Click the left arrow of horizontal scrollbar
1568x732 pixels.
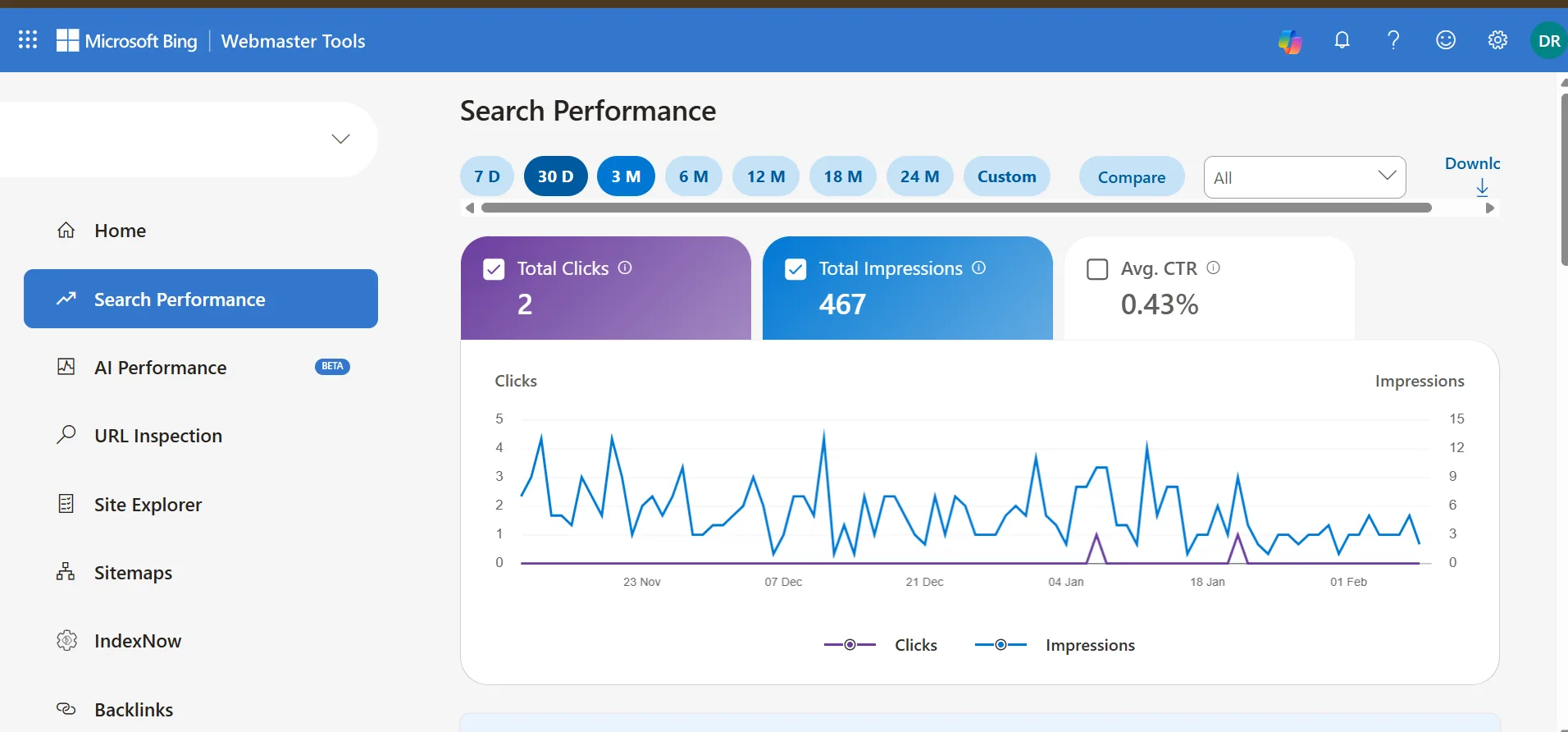click(470, 208)
